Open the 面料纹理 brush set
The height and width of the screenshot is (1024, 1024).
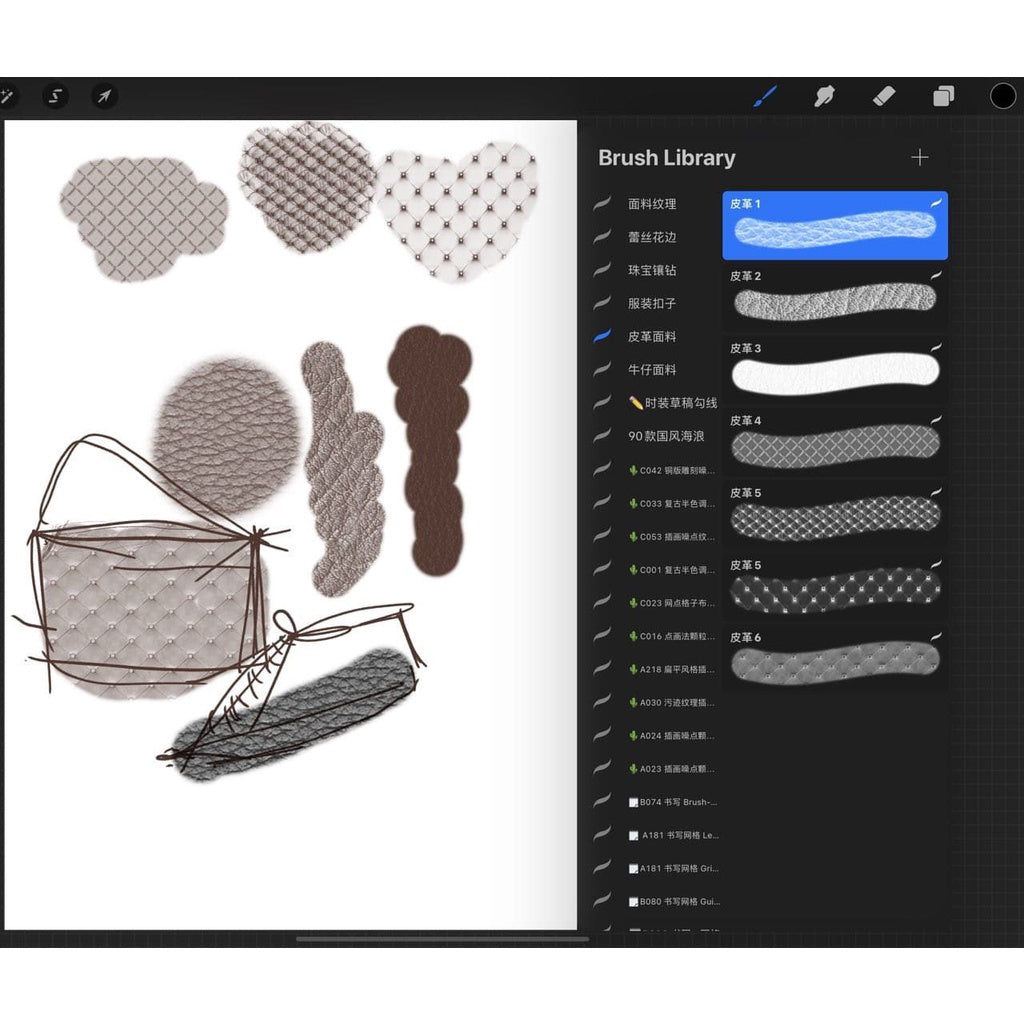[x=655, y=204]
